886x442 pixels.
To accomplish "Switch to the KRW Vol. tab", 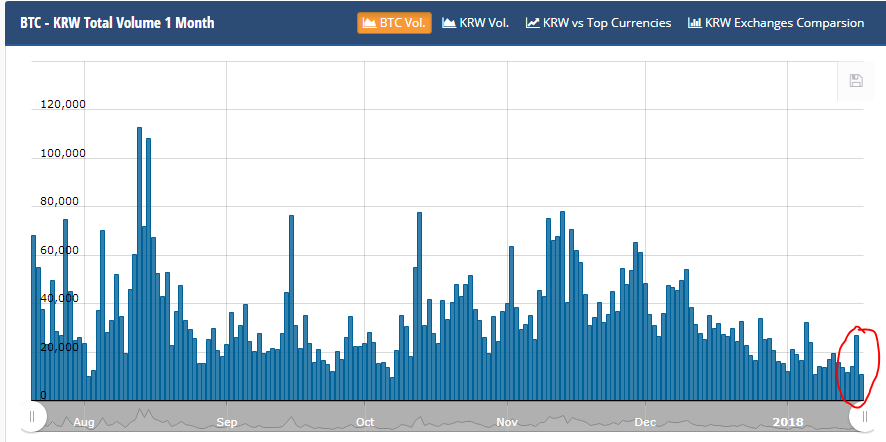I will click(476, 23).
